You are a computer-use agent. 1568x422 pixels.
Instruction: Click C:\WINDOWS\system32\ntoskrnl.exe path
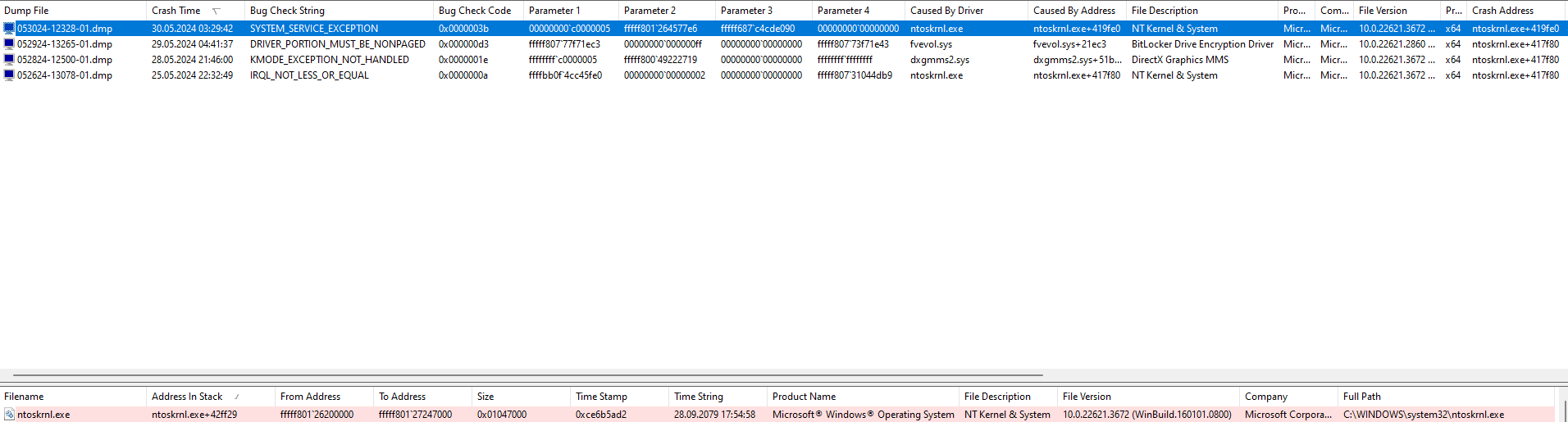pyautogui.click(x=1424, y=415)
